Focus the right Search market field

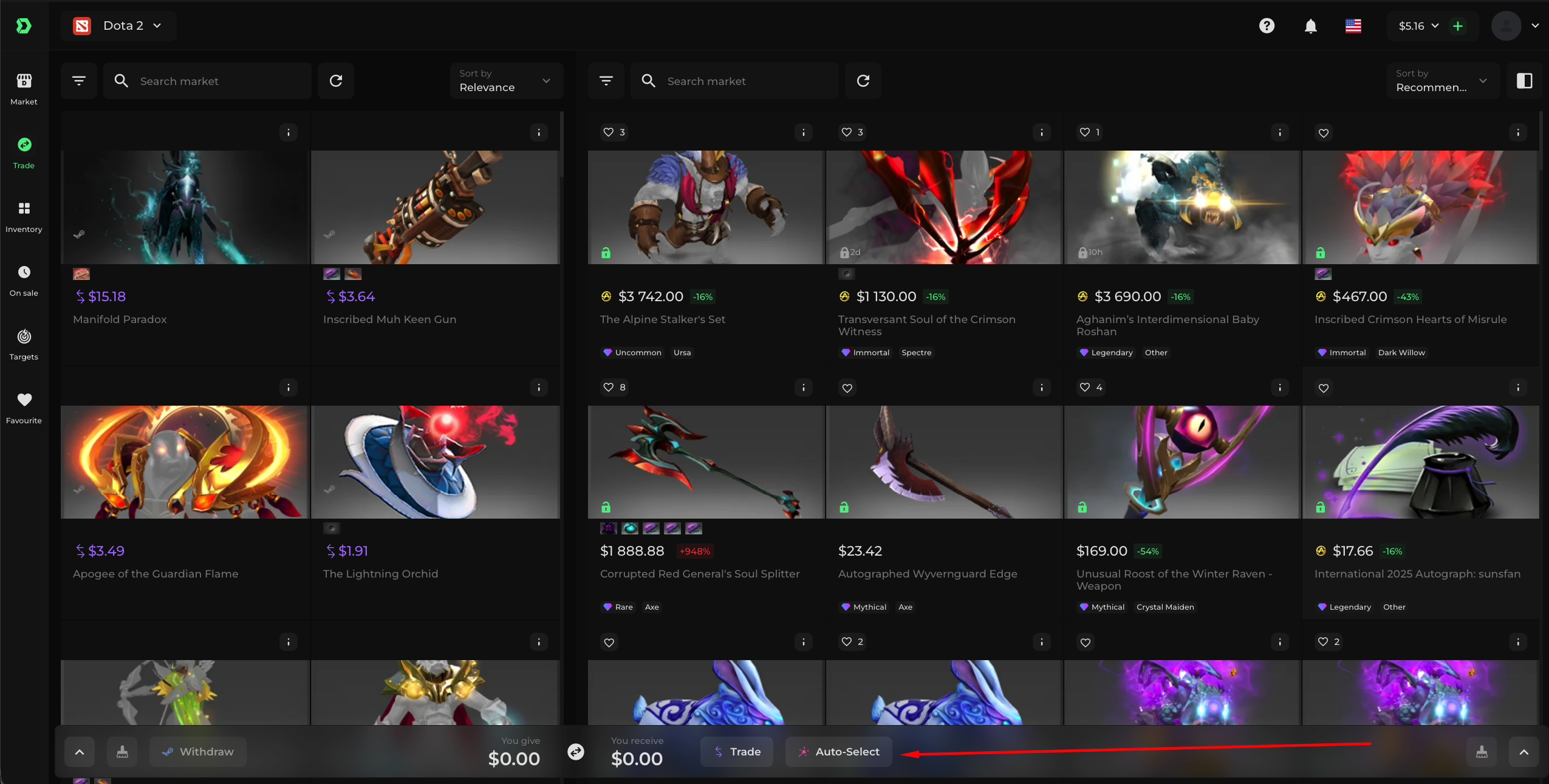coord(734,81)
